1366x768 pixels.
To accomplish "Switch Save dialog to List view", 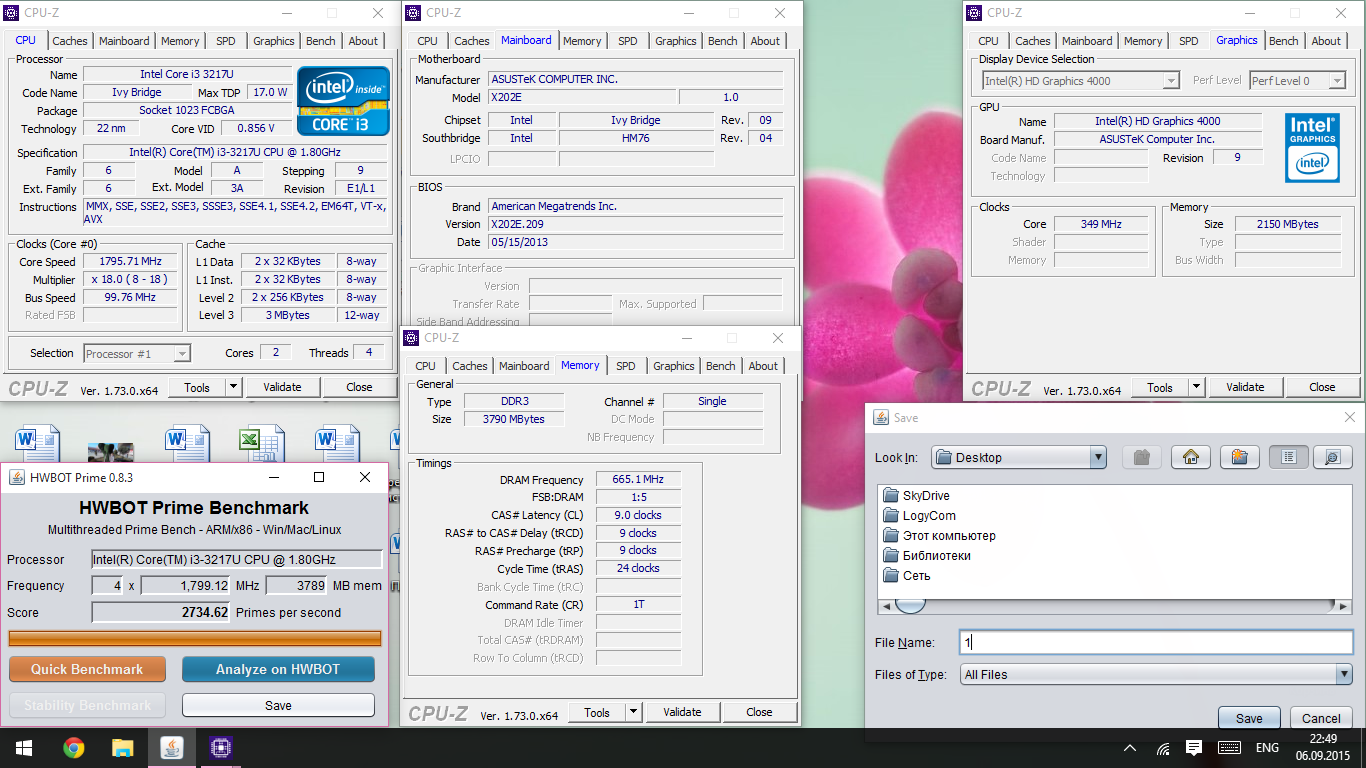I will coord(1289,457).
